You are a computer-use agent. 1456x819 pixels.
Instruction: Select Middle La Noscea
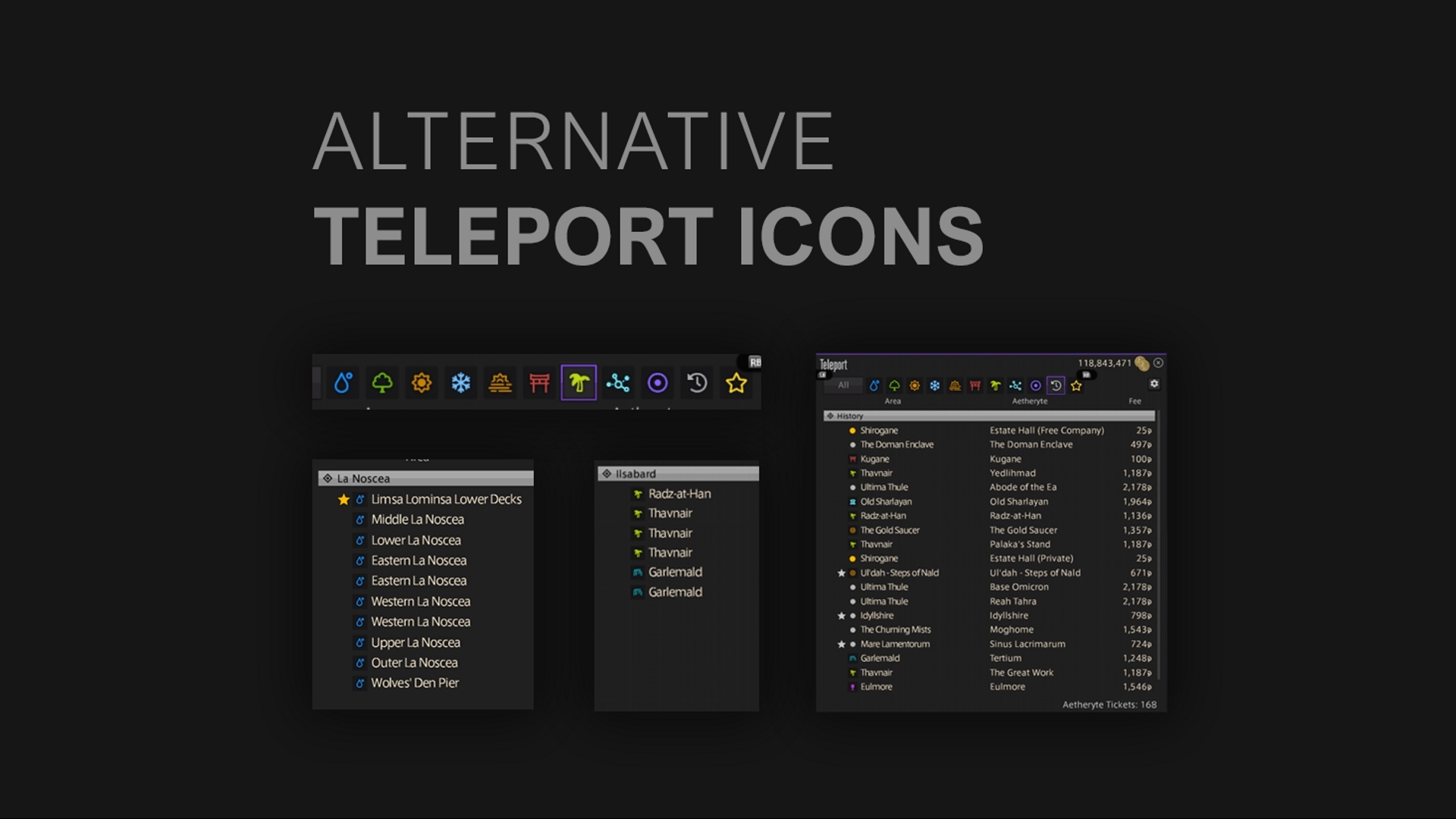click(417, 519)
